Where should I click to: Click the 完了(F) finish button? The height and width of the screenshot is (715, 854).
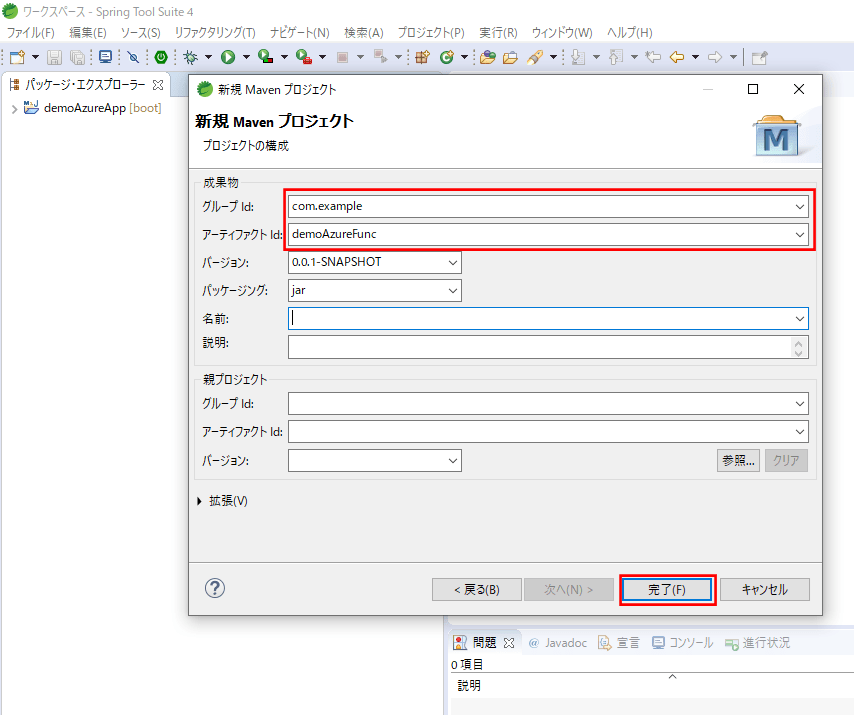(x=667, y=589)
